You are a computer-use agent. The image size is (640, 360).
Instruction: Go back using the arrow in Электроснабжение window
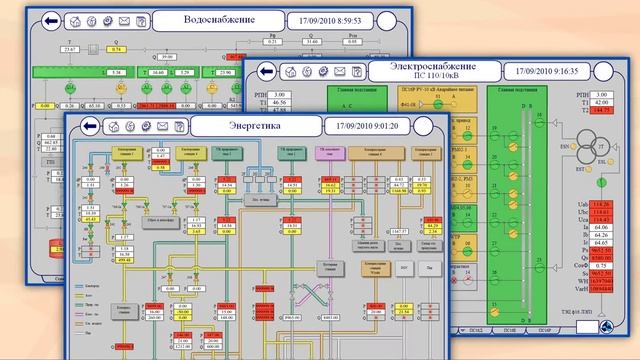click(267, 71)
